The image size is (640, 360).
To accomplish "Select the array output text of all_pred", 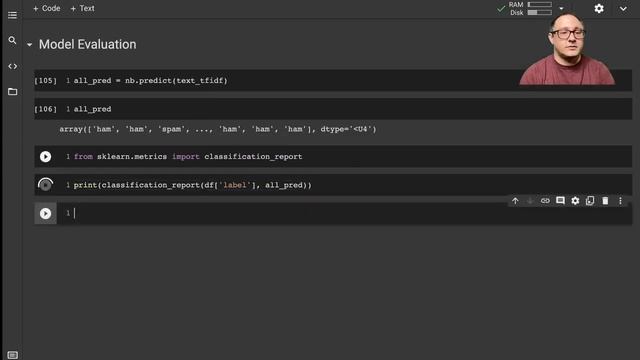I will pos(218,129).
